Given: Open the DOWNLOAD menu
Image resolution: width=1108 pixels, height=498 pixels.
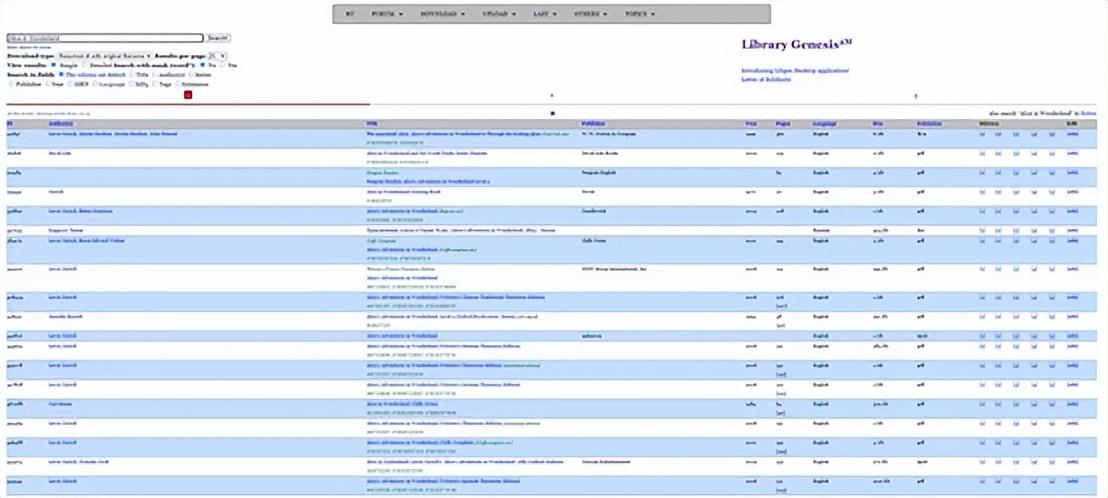Looking at the screenshot, I should [442, 13].
